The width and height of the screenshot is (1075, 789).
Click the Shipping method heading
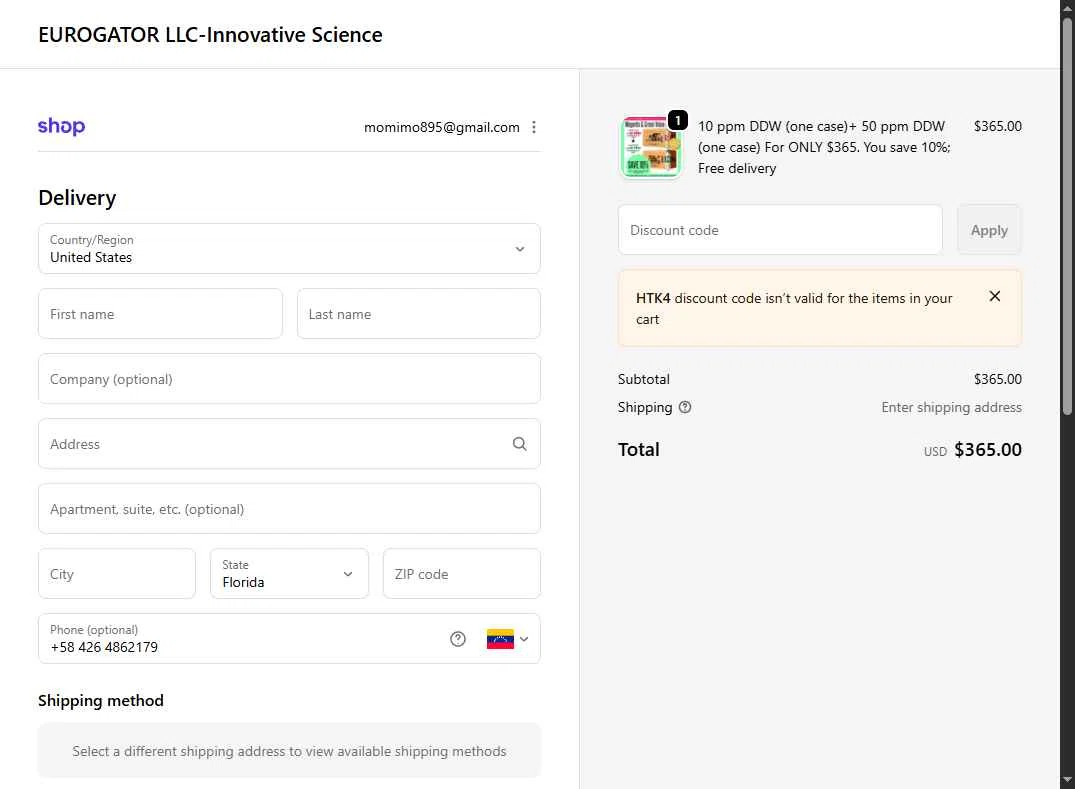[x=101, y=701]
